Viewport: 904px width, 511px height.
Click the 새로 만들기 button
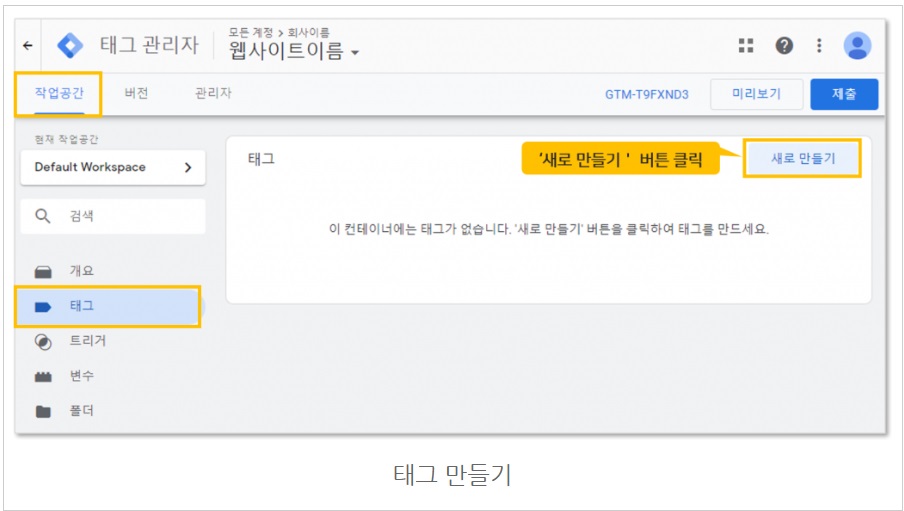coord(803,158)
